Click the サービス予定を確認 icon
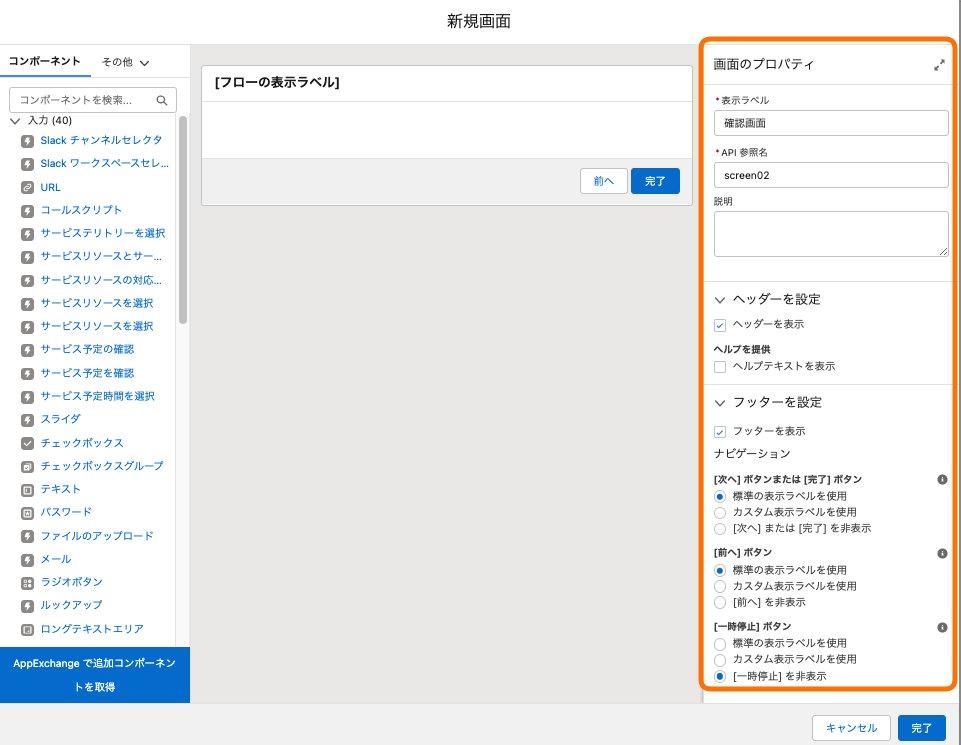Screen dimensions: 961x745 [27, 374]
